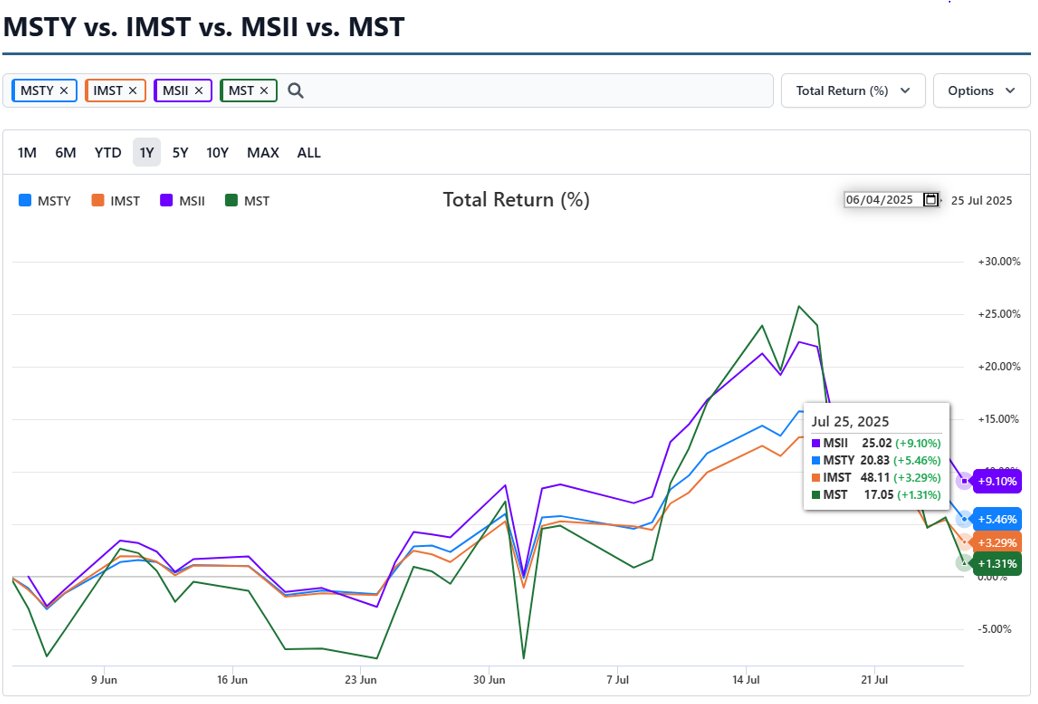Choose the 1Y time range
The image size is (1038, 704).
[x=146, y=153]
